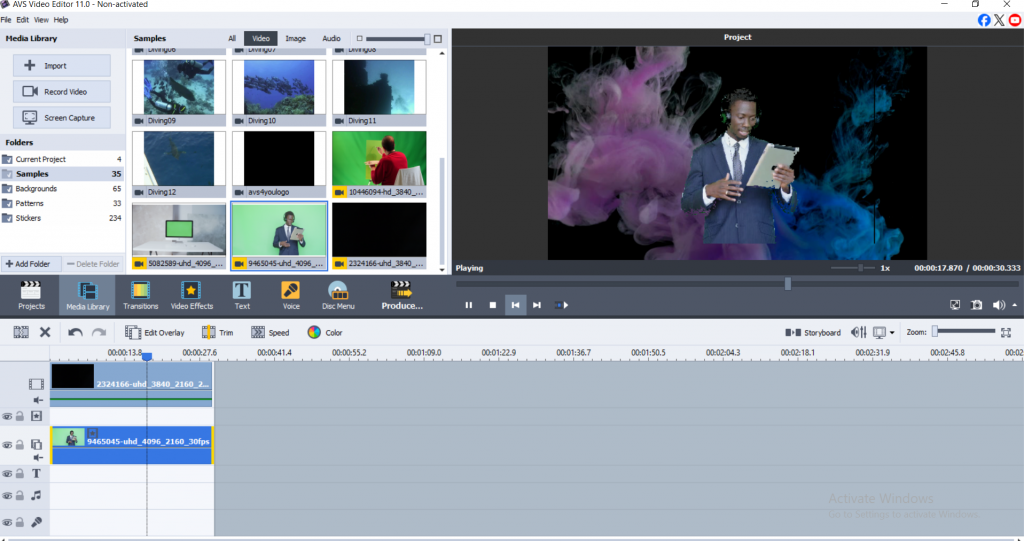Open the Voice recording tool
Viewport: 1024px width, 541px height.
coord(291,295)
